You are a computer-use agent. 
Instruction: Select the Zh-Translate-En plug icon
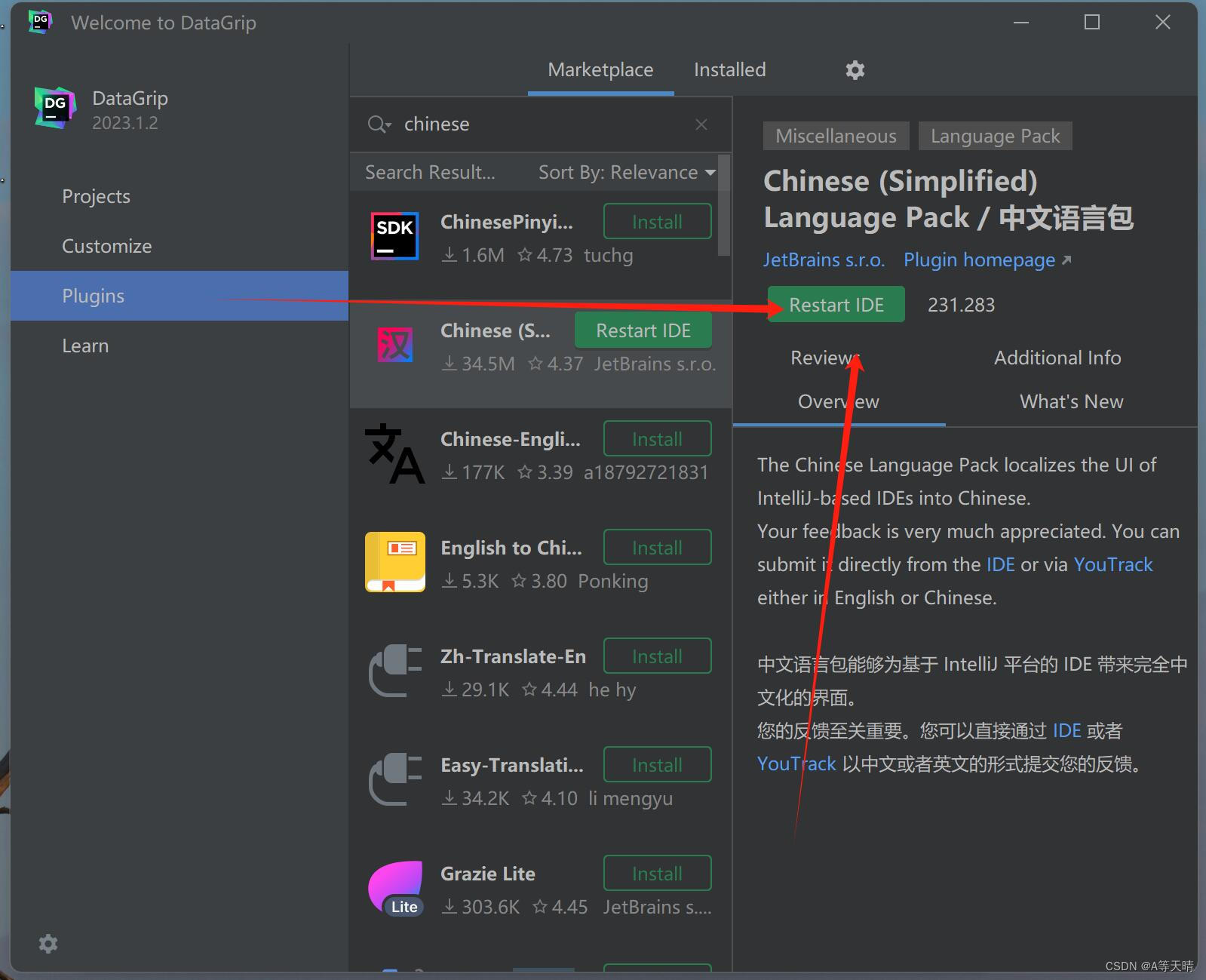coord(394,671)
